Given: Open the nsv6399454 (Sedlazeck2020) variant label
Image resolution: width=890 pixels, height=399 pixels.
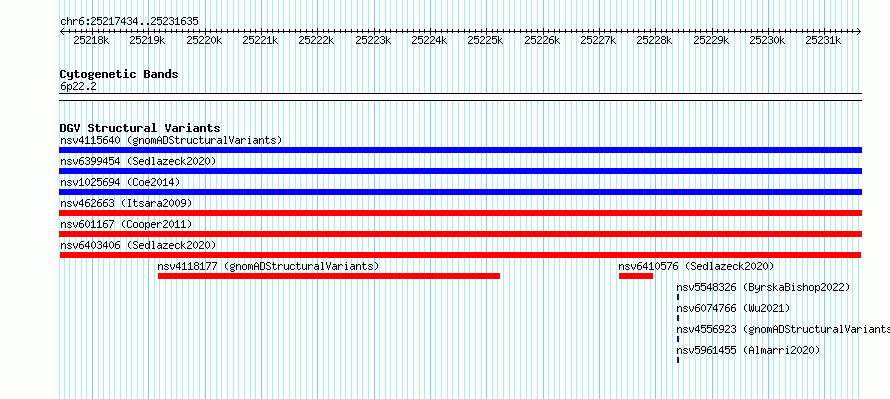Looking at the screenshot, I should [138, 161].
